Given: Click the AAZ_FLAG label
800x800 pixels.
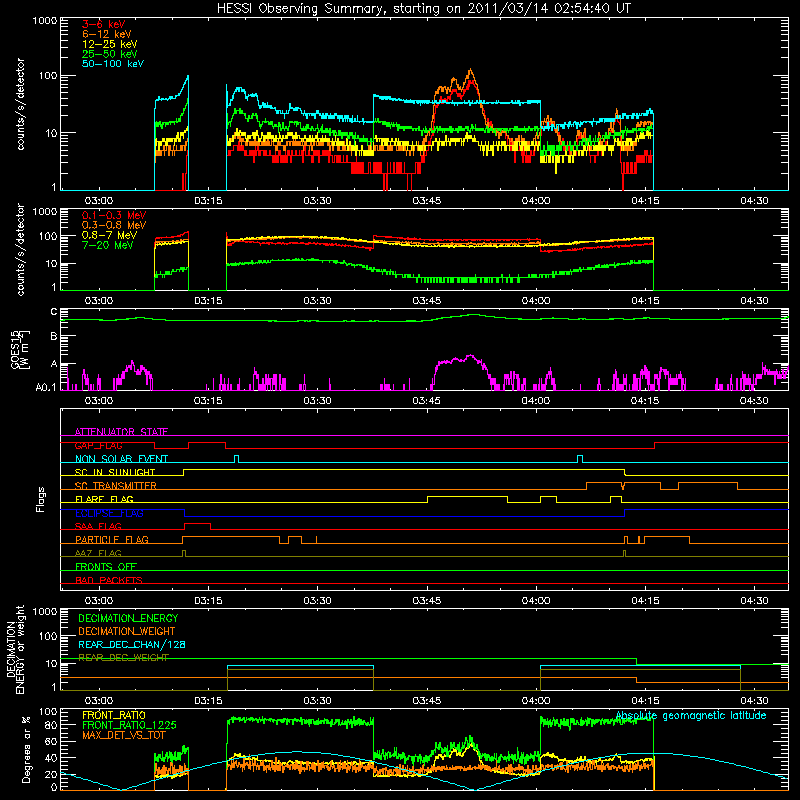Looking at the screenshot, I should click(98, 553).
